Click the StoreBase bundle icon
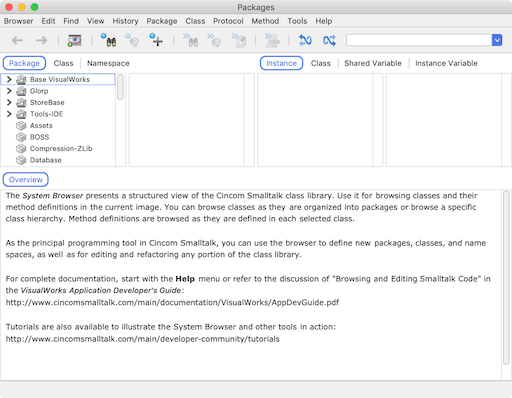The image size is (512, 398). [x=21, y=102]
